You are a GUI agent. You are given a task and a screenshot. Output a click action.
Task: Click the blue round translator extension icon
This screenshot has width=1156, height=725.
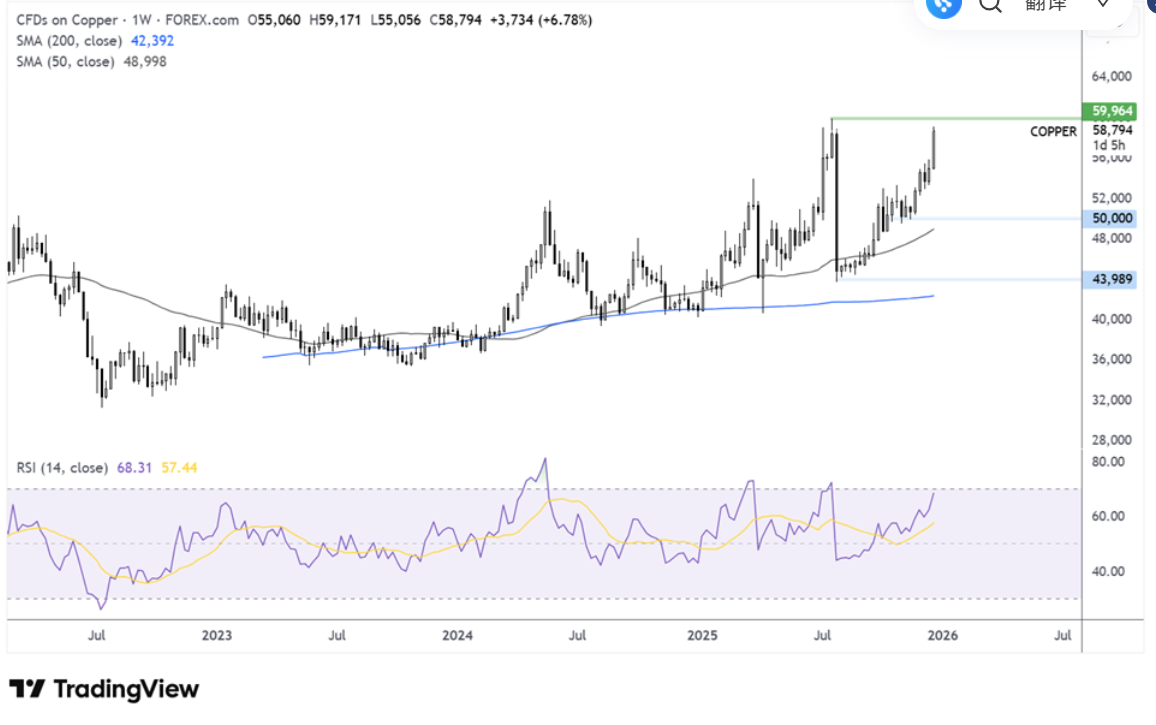[x=942, y=4]
